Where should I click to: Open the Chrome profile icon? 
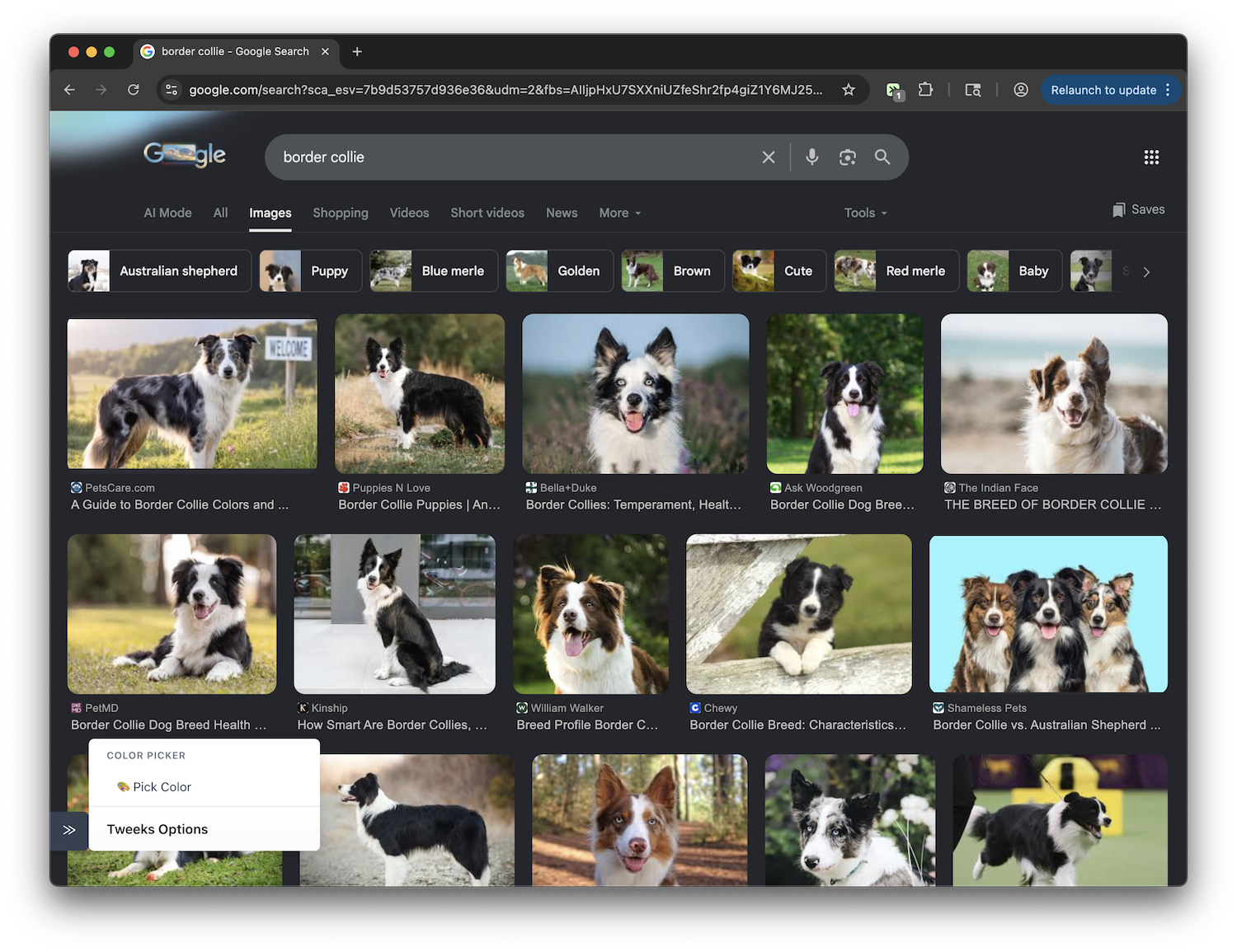coord(1020,90)
